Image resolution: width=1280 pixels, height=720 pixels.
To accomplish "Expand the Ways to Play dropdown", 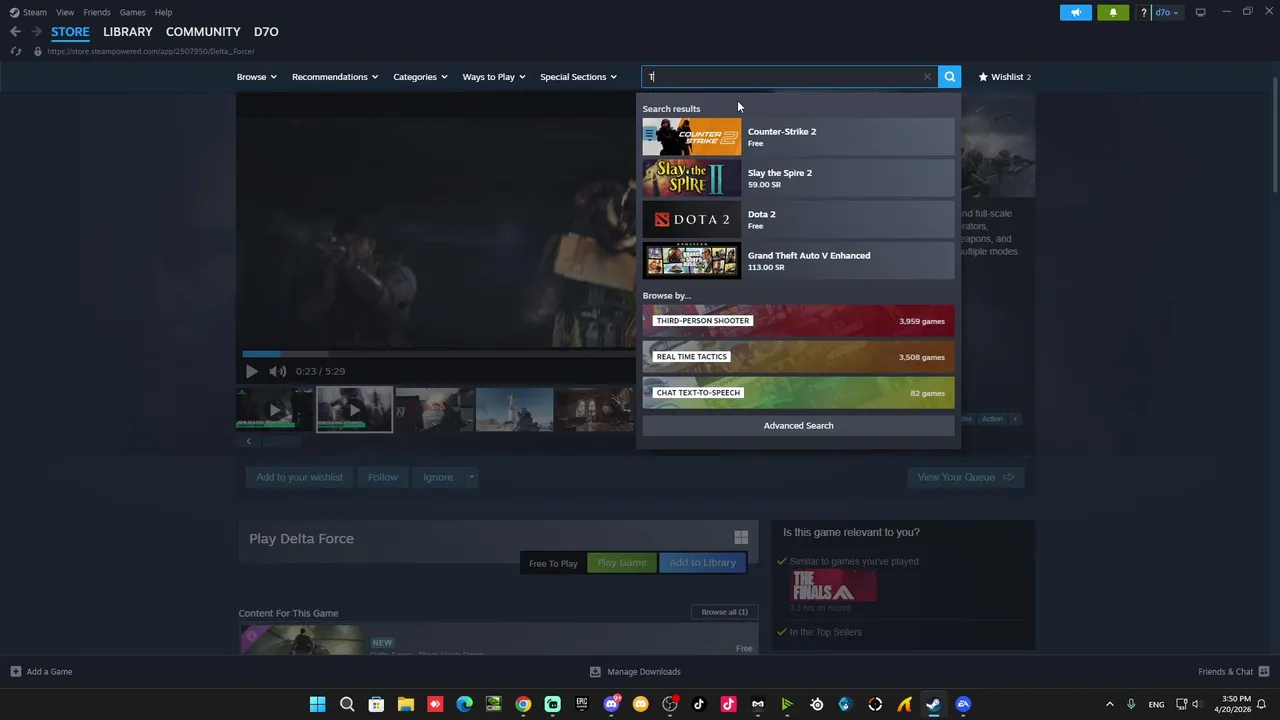I will pos(493,77).
